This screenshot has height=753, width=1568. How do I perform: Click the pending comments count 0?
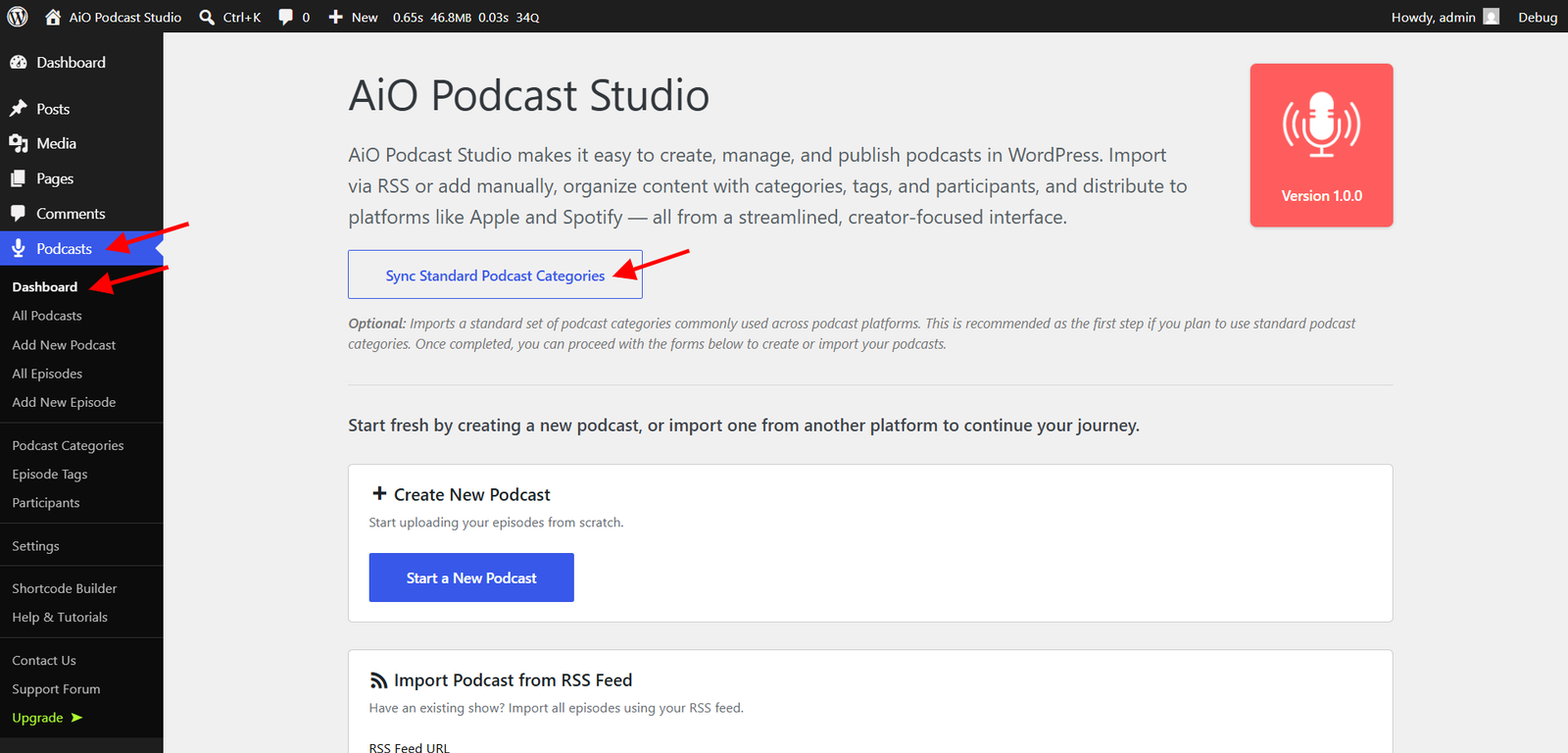[x=306, y=17]
